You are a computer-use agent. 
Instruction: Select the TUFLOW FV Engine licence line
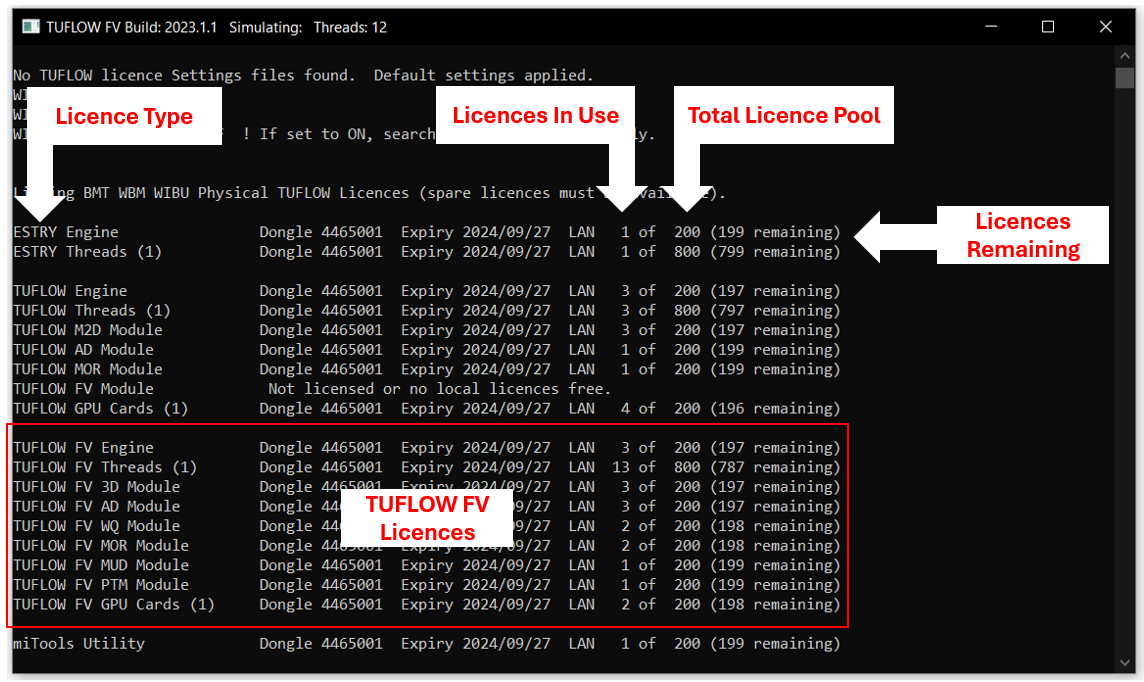coord(85,447)
